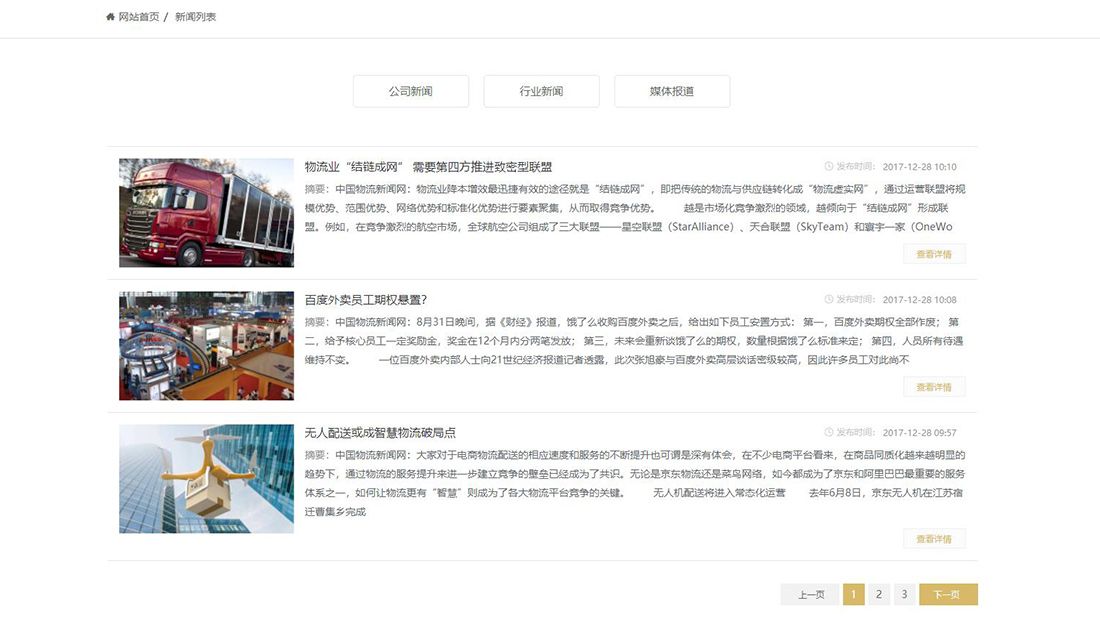1100x618 pixels.
Task: Click 查看详情 for the 百度外卖 article
Action: [934, 387]
